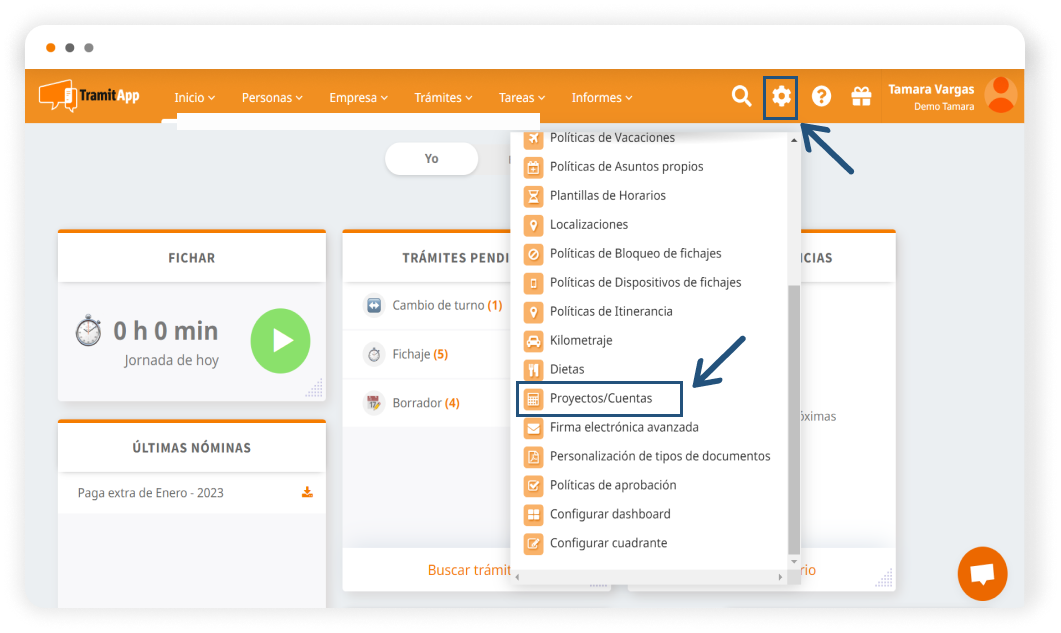Choose Configurar dashboard option
Screen dimensions: 1061x633
(609, 514)
